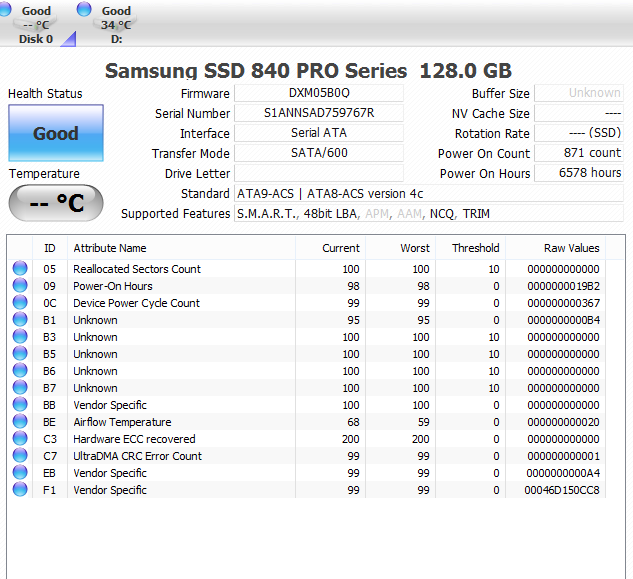Click status orb for attribute B5
Screen dimensions: 633x579
pyautogui.click(x=20, y=353)
